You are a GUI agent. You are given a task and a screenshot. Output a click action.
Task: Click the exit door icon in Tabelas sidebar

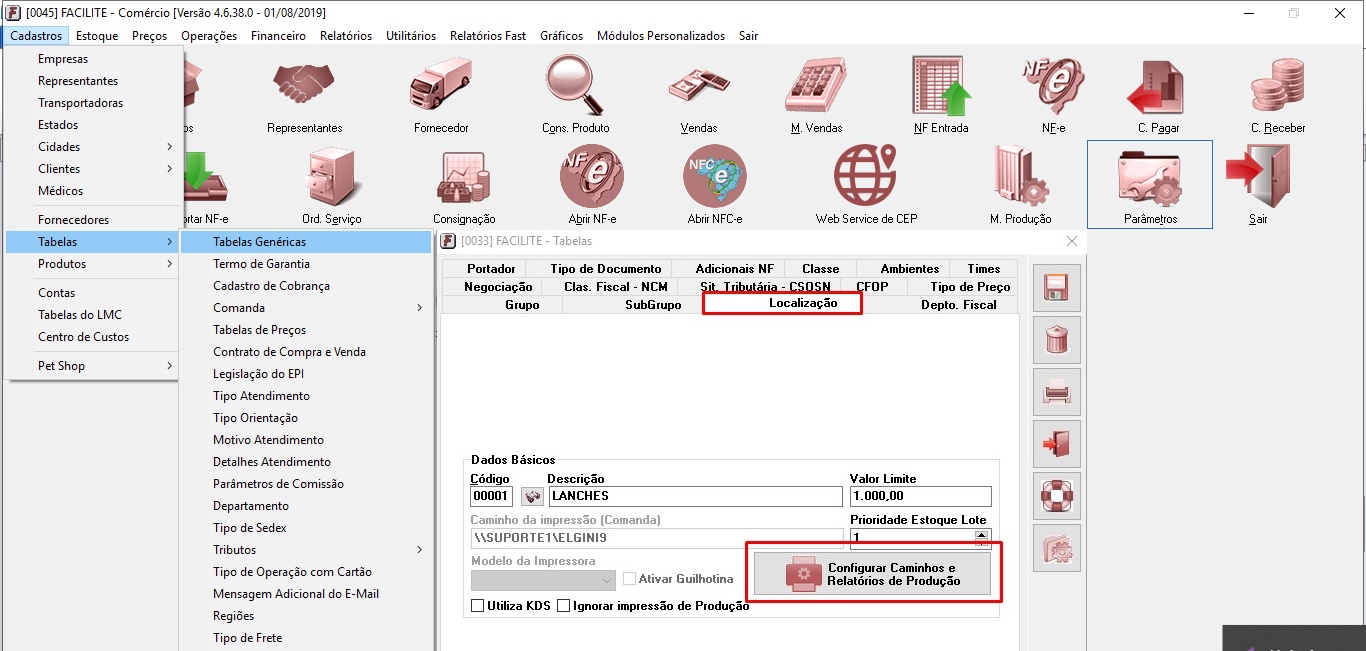[x=1056, y=444]
